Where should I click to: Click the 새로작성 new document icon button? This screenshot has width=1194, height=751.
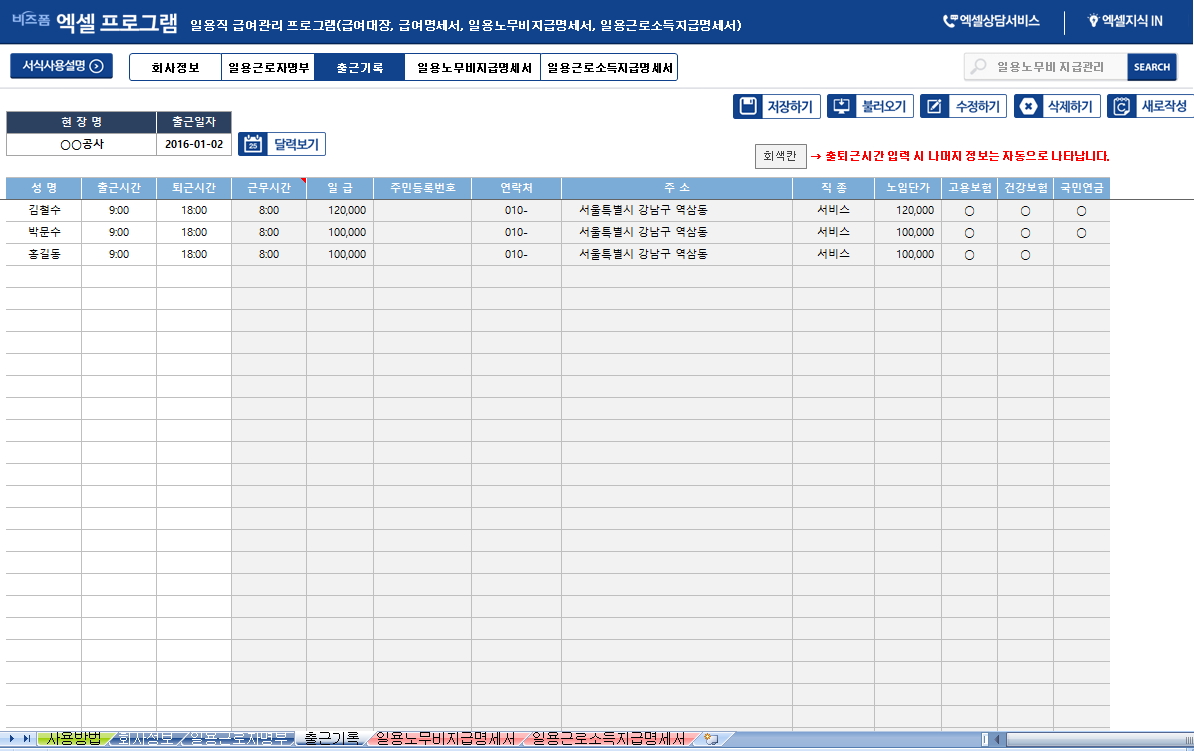(1122, 107)
